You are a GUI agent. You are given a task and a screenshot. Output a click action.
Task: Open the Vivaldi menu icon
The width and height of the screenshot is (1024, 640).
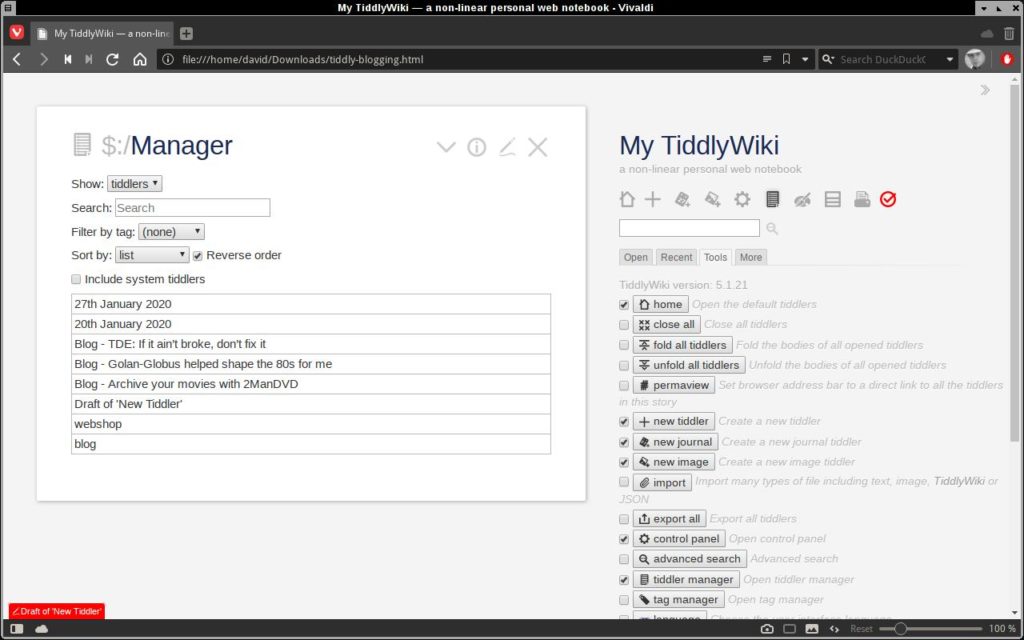click(x=17, y=32)
